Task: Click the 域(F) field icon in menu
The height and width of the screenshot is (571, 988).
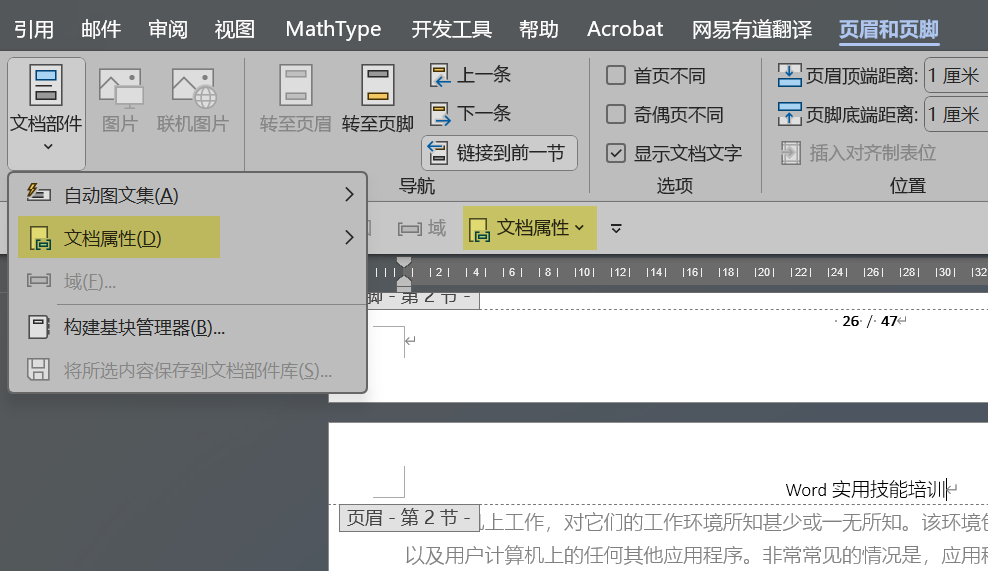Action: [39, 280]
